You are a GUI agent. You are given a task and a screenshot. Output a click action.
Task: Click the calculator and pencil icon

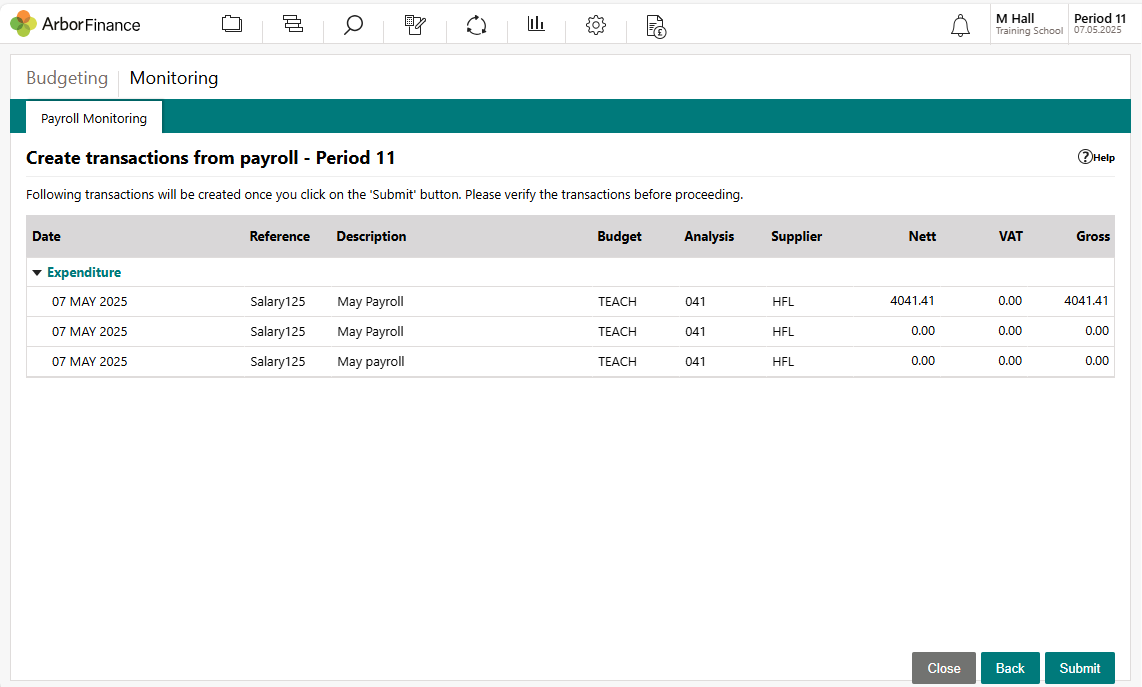click(415, 25)
